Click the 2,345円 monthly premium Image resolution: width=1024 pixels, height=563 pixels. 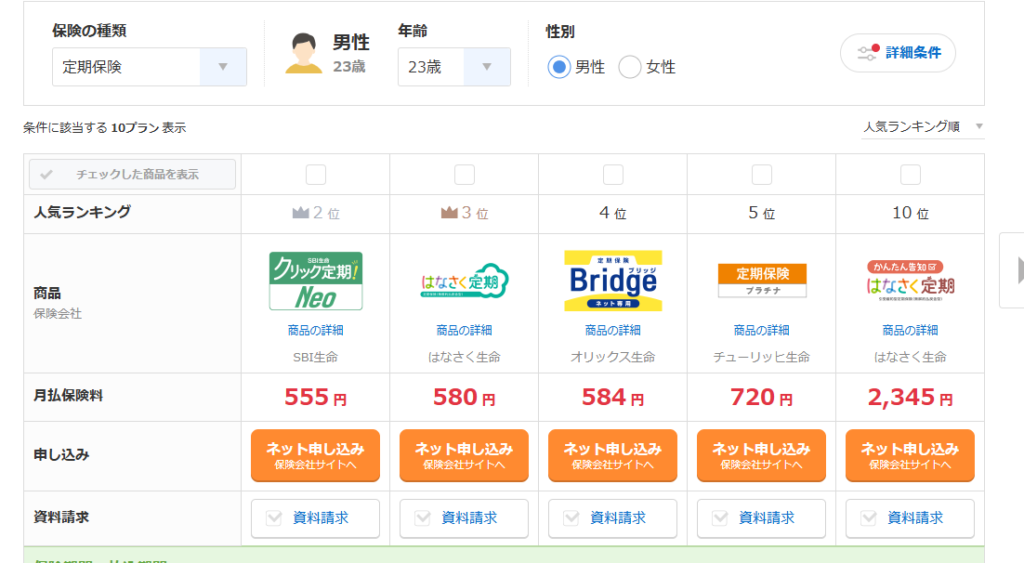pyautogui.click(x=910, y=397)
